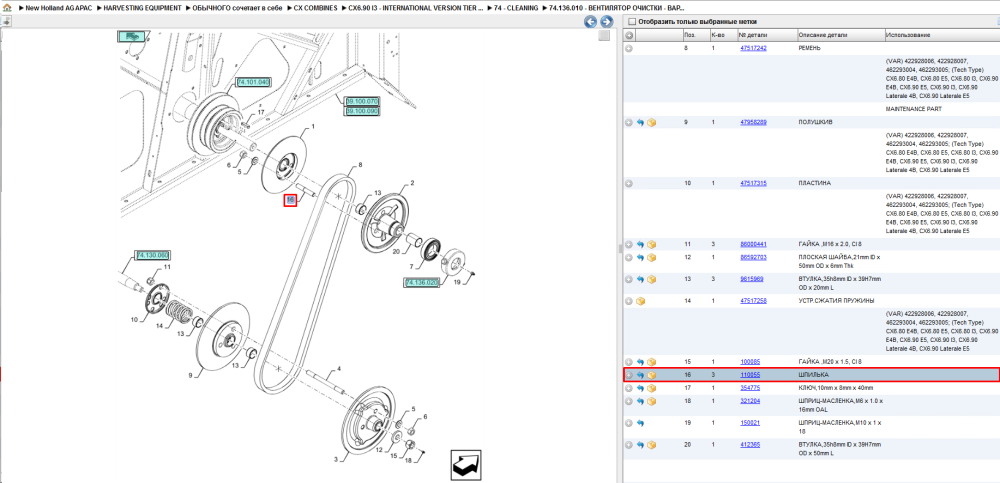Screen dimensions: 1000x483
Task: Click the yellow box icon on row 11
Action: [651, 244]
